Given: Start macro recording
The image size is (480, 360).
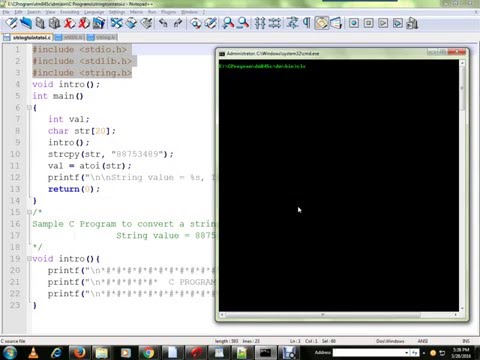Looking at the screenshot, I should click(354, 23).
